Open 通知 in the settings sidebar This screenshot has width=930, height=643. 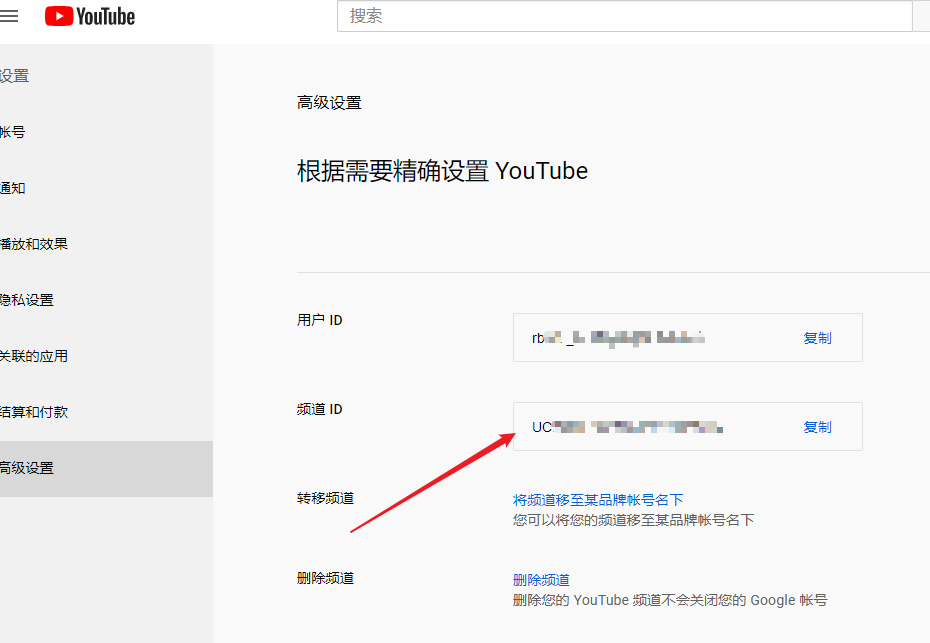(x=106, y=188)
